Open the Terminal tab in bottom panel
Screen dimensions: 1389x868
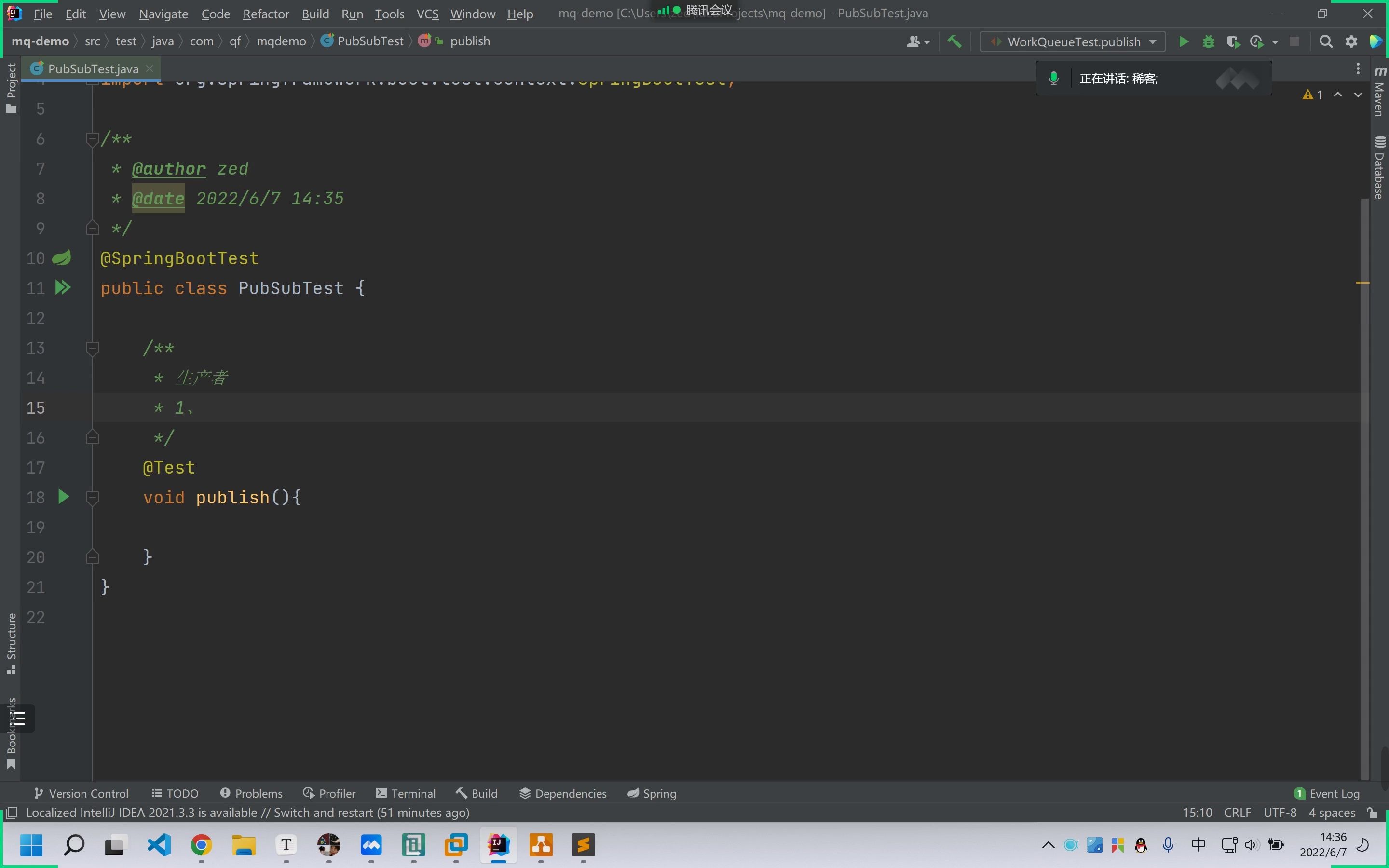414,793
